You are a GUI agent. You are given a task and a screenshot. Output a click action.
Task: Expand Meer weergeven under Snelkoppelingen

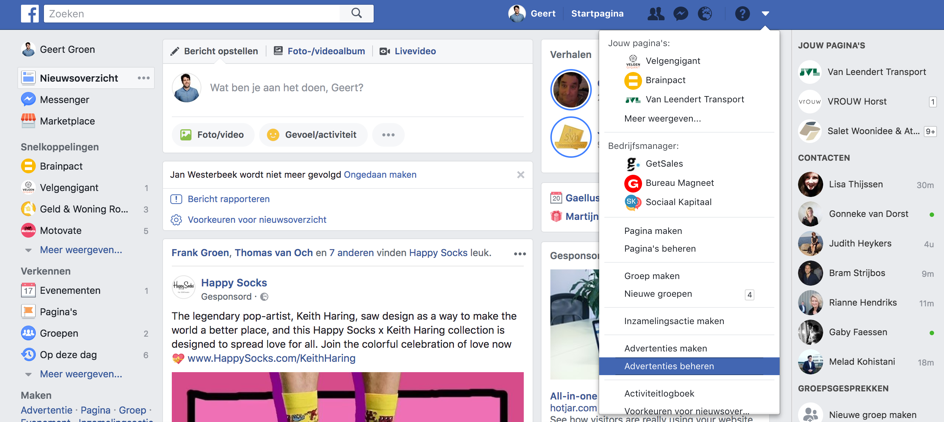(81, 250)
